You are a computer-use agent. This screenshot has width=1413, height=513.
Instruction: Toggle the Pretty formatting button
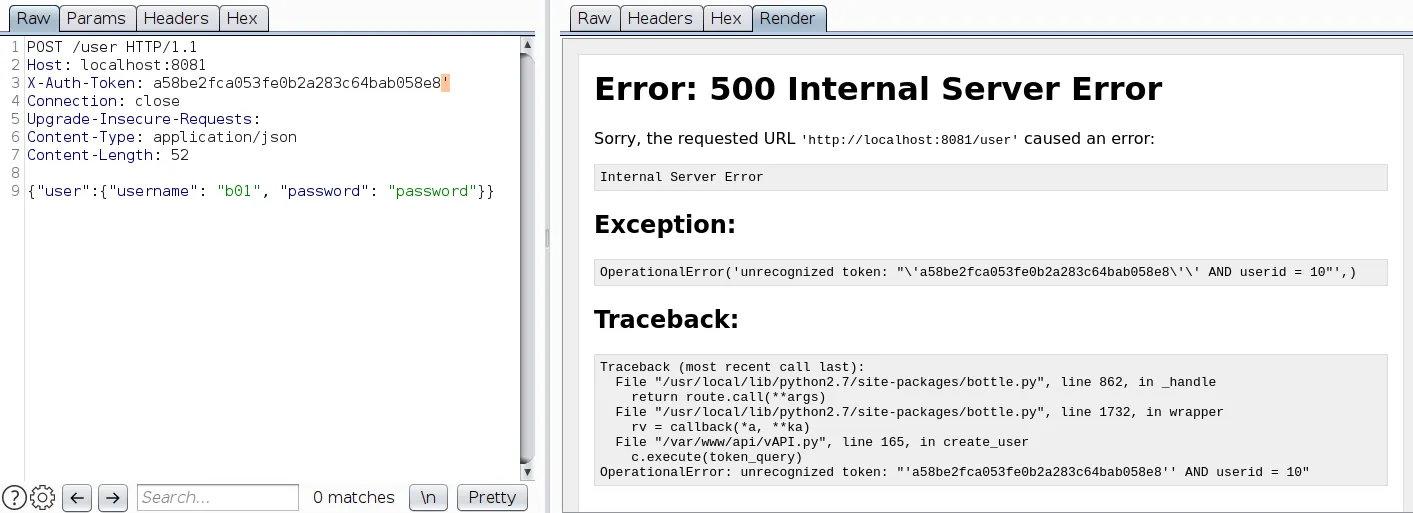(x=492, y=497)
